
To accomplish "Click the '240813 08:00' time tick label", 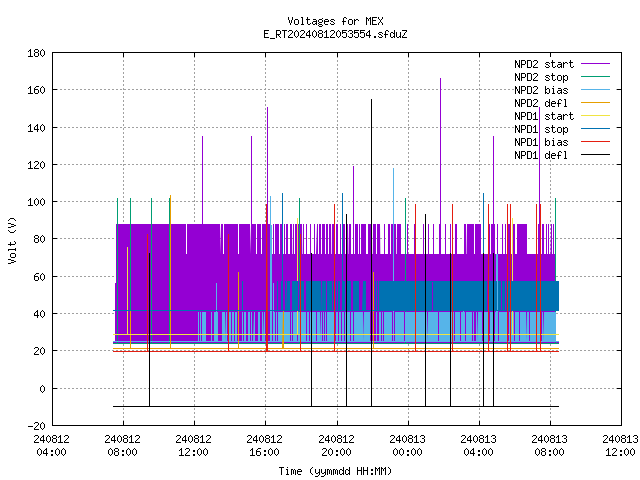I will [x=549, y=446].
